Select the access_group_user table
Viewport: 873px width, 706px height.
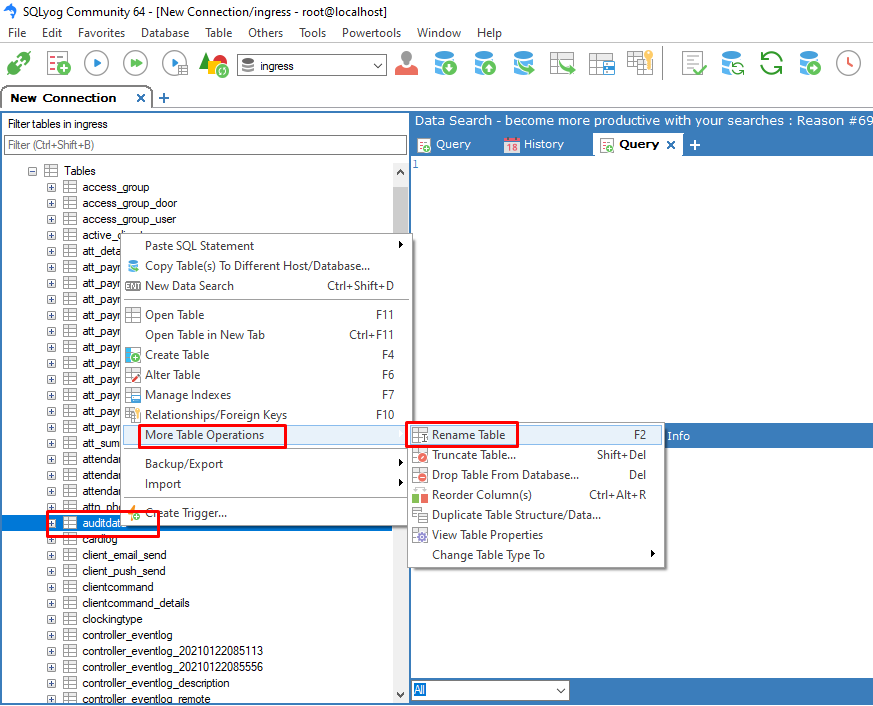tap(129, 219)
